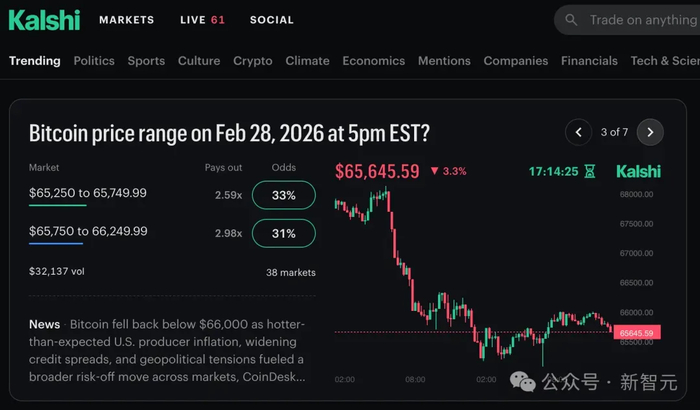
Task: Open the Social page
Action: click(272, 20)
